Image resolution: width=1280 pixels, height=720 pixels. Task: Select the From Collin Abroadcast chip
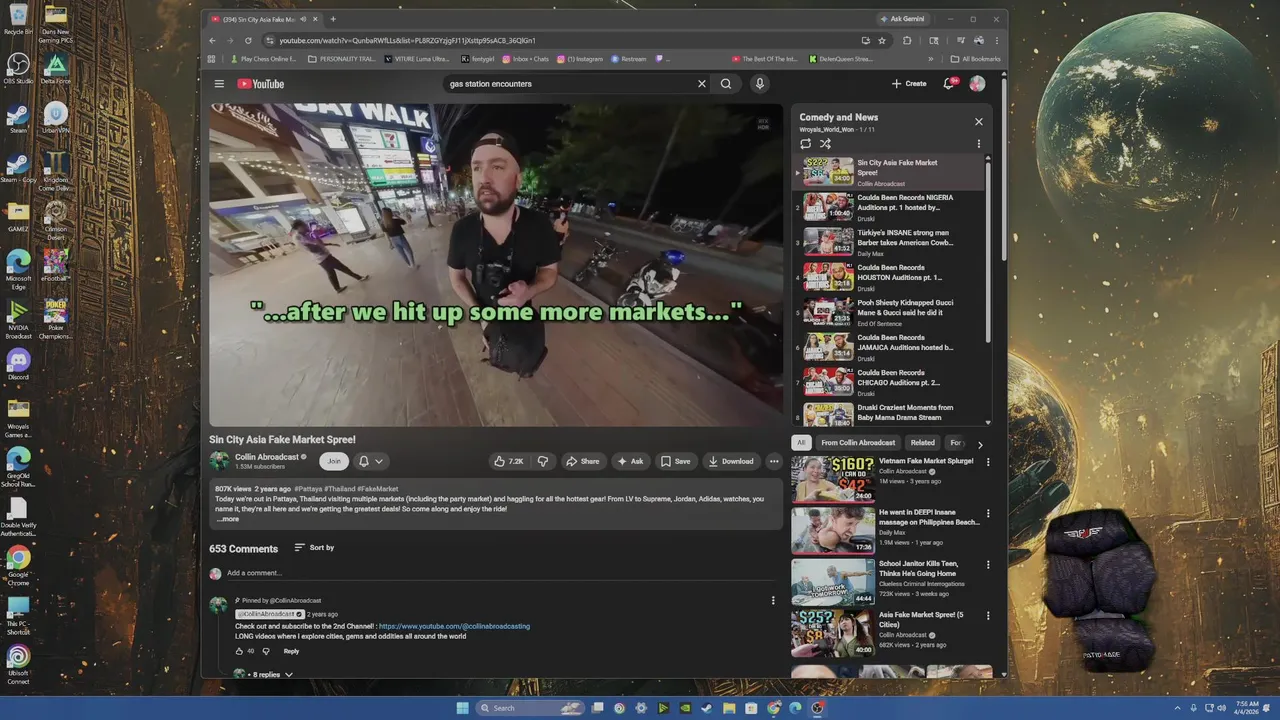coord(858,443)
